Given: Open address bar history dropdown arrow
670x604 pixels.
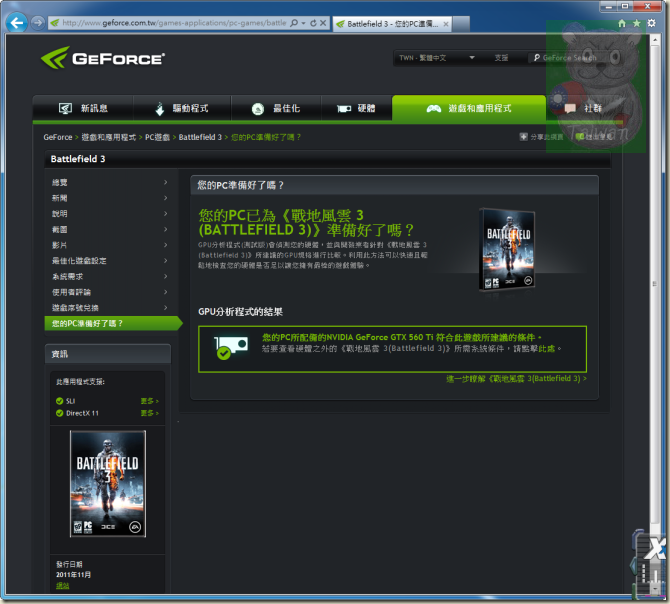Looking at the screenshot, I should coord(303,23).
